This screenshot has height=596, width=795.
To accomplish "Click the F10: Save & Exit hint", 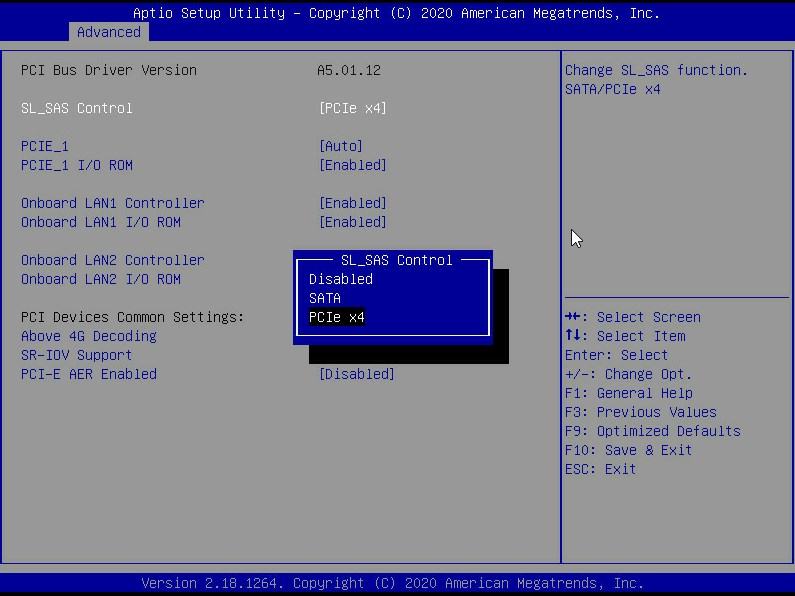I will [x=628, y=450].
